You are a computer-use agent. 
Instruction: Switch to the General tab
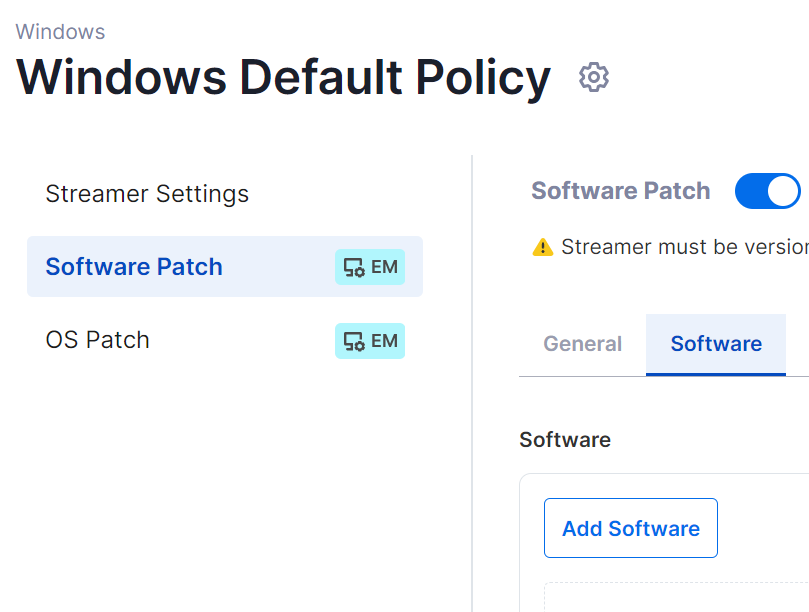582,344
